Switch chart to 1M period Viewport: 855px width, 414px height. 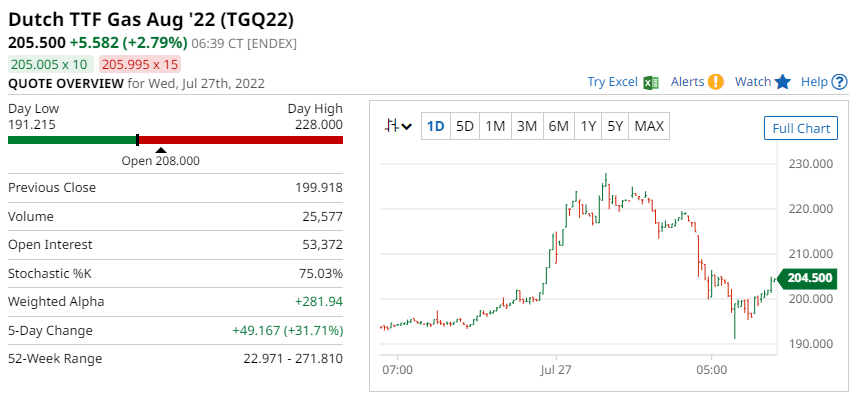coord(495,126)
